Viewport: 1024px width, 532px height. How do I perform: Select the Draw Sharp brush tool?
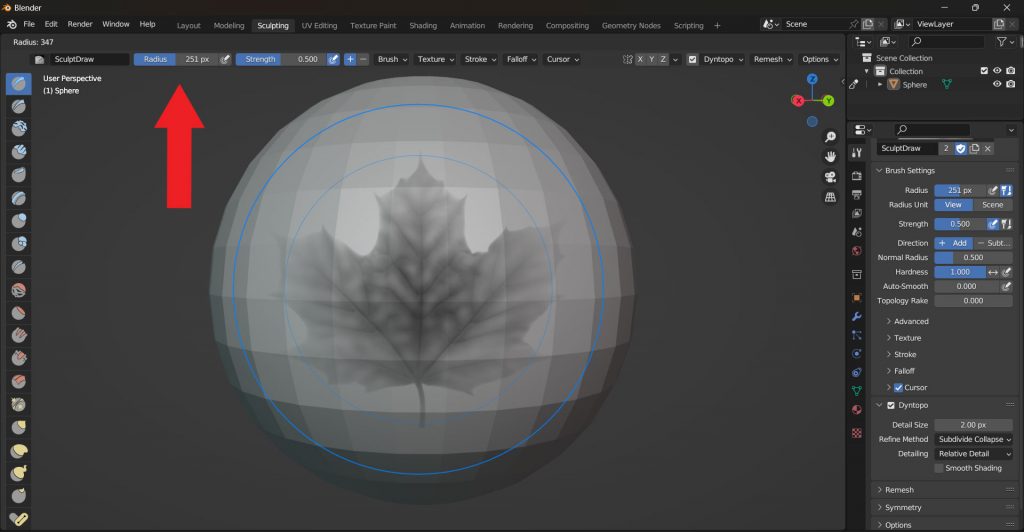(19, 106)
